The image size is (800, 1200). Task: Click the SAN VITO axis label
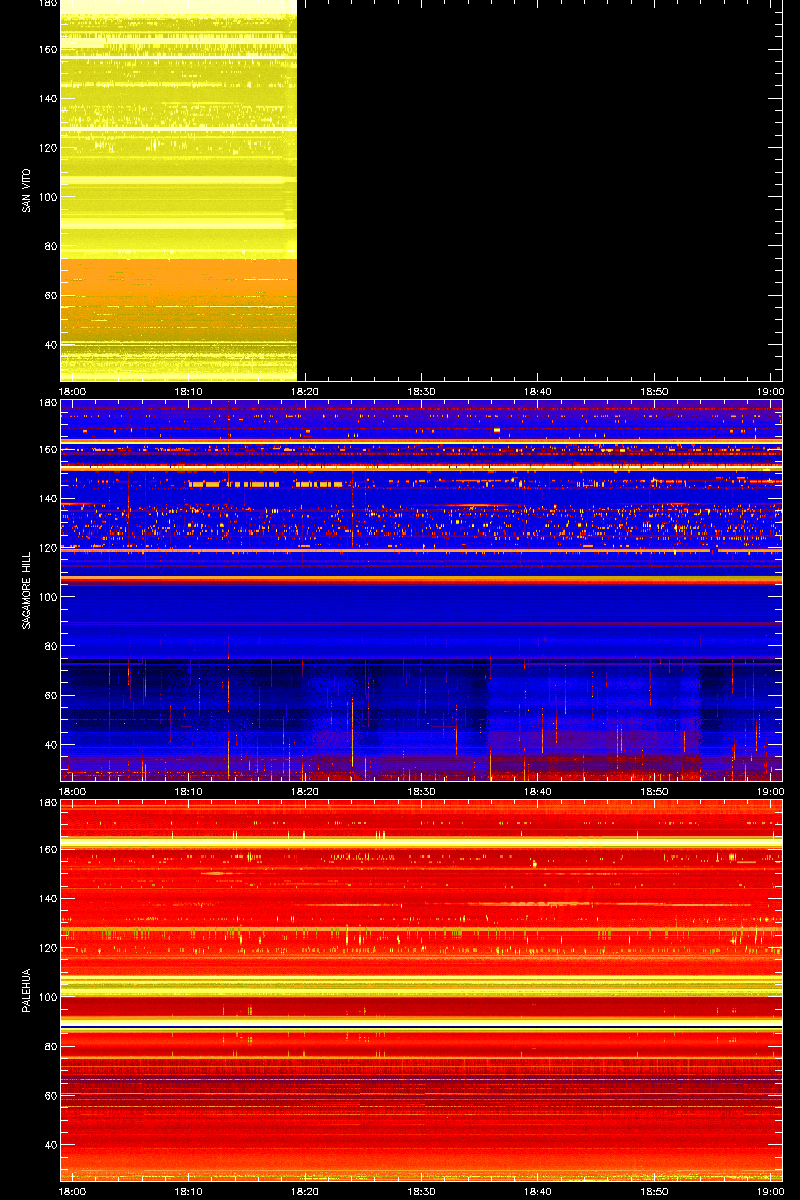click(x=26, y=191)
